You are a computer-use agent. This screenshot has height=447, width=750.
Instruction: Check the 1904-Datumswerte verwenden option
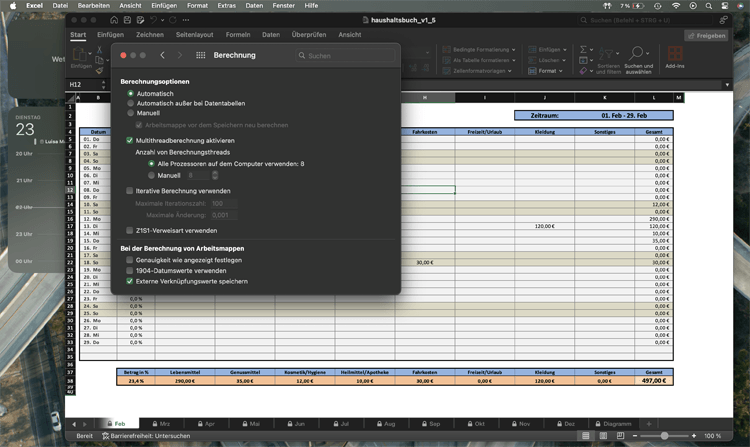click(130, 270)
